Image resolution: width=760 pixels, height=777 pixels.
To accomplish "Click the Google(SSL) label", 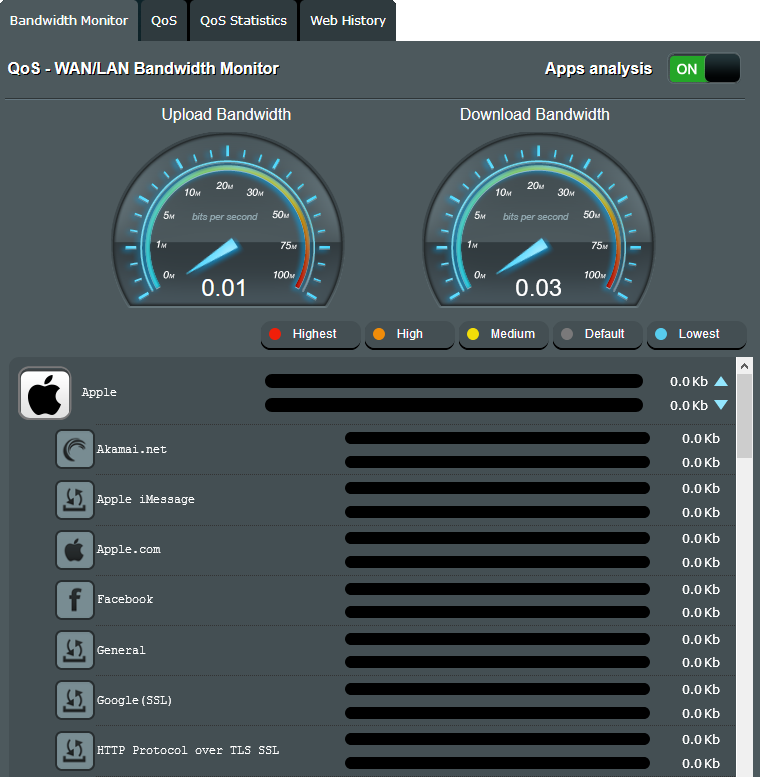I will (134, 700).
